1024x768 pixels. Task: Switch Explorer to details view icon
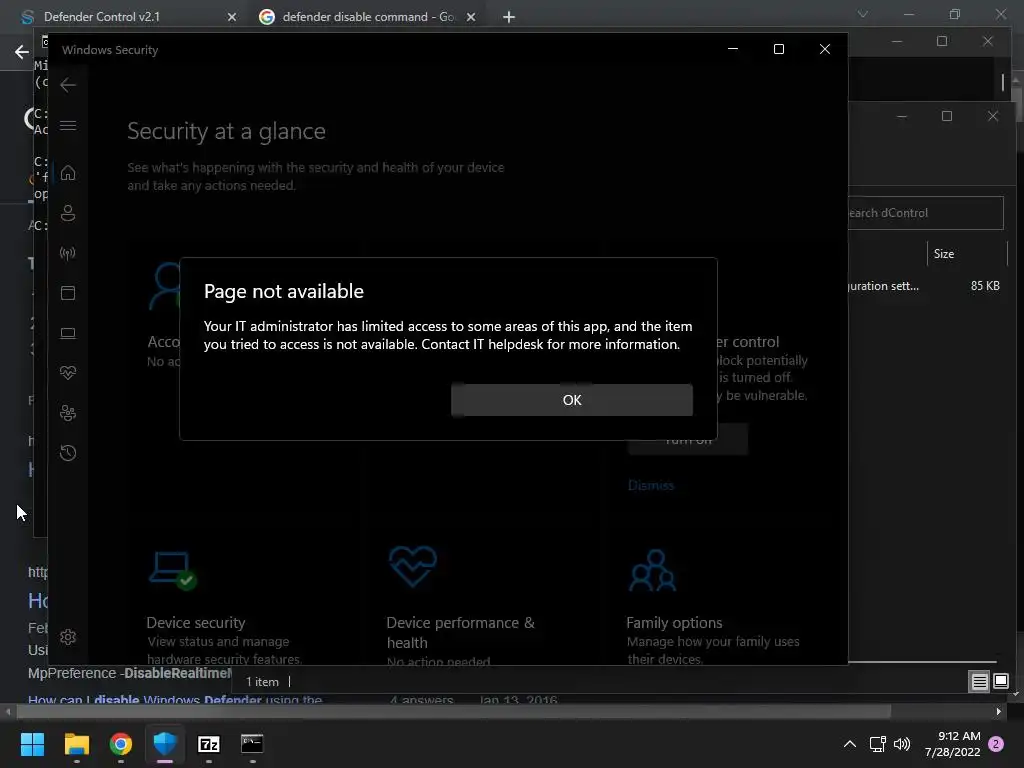(979, 682)
